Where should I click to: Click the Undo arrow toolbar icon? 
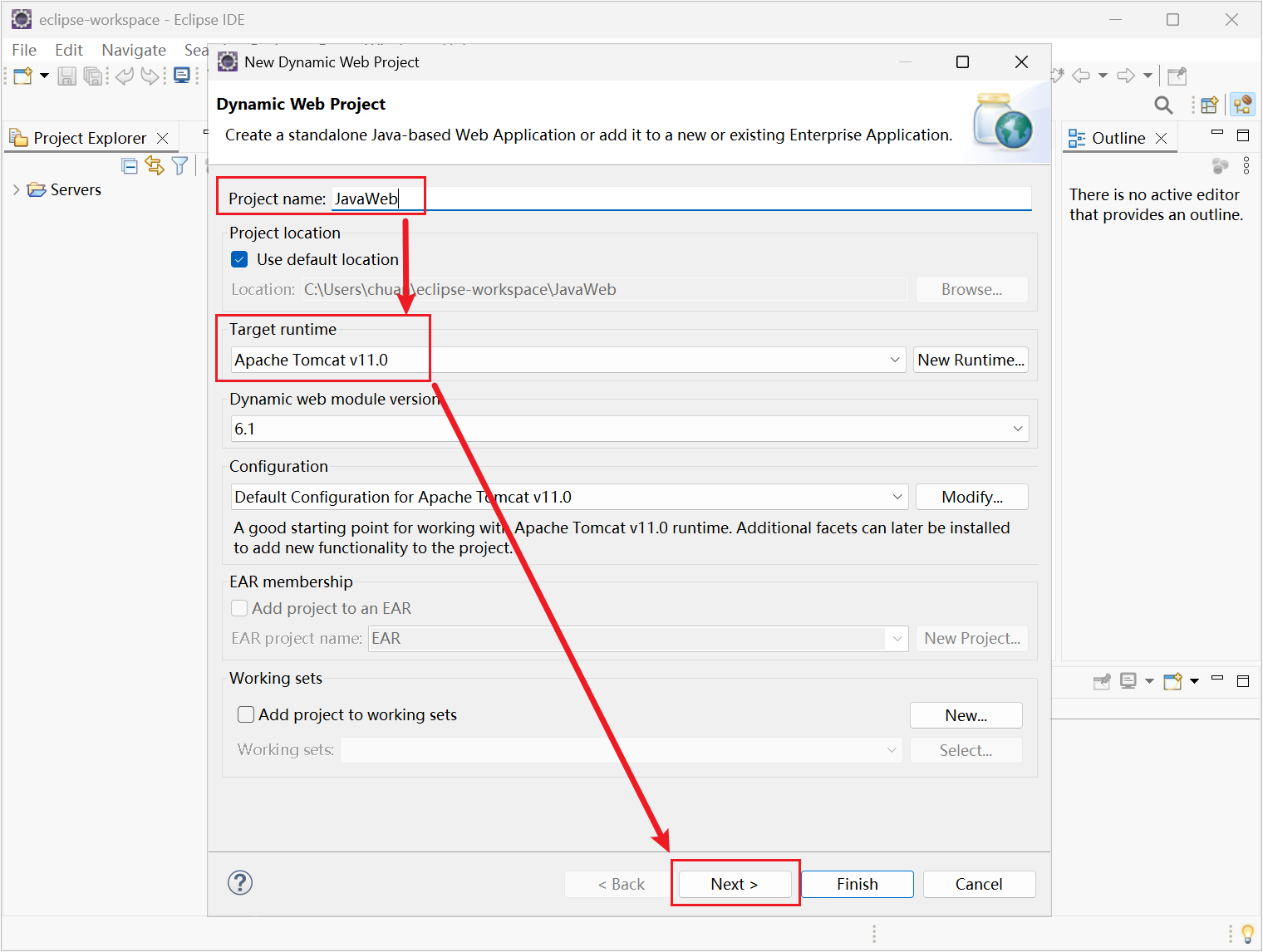tap(125, 76)
